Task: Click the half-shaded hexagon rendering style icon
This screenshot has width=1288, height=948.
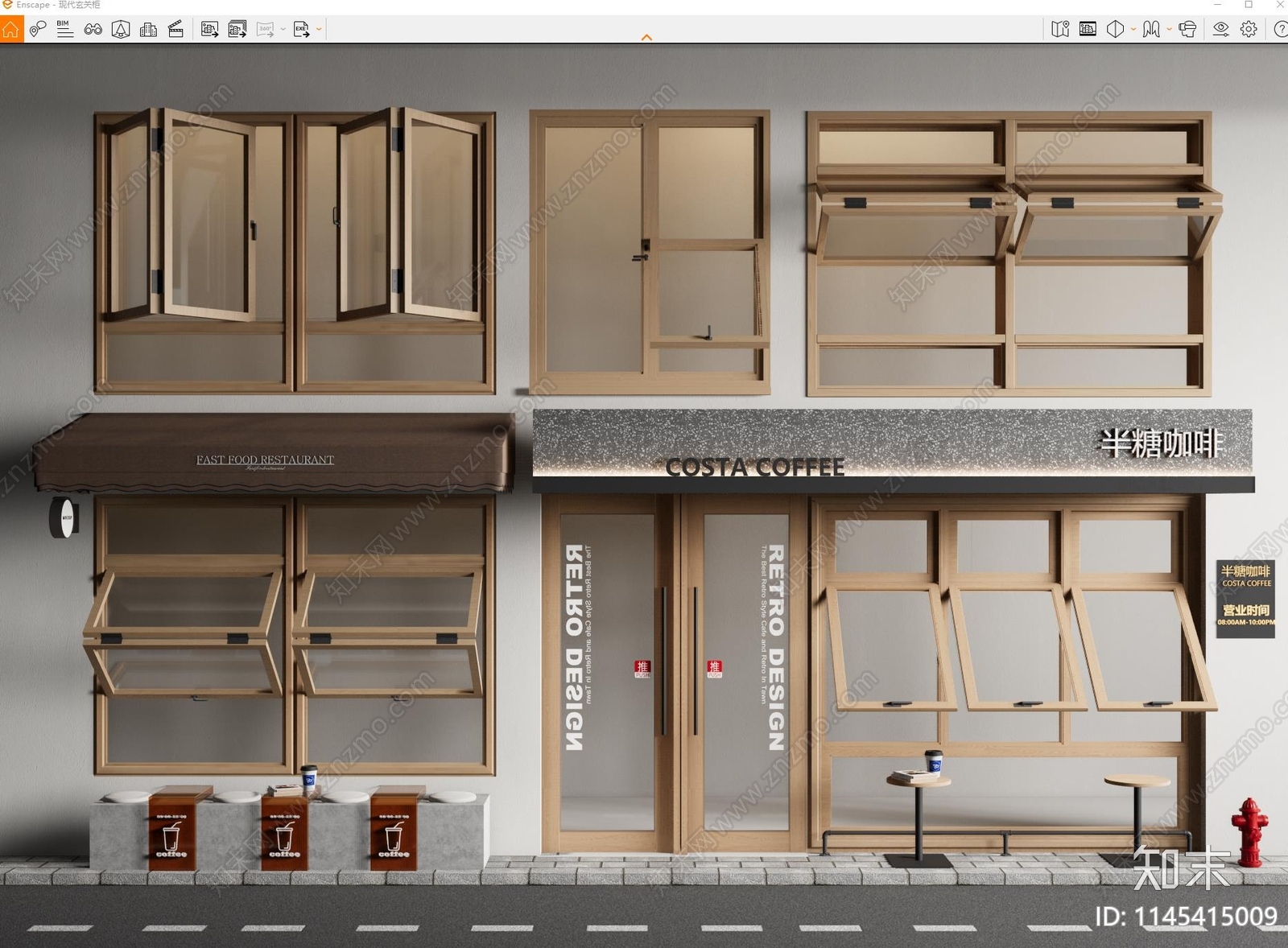Action: pos(1115,30)
